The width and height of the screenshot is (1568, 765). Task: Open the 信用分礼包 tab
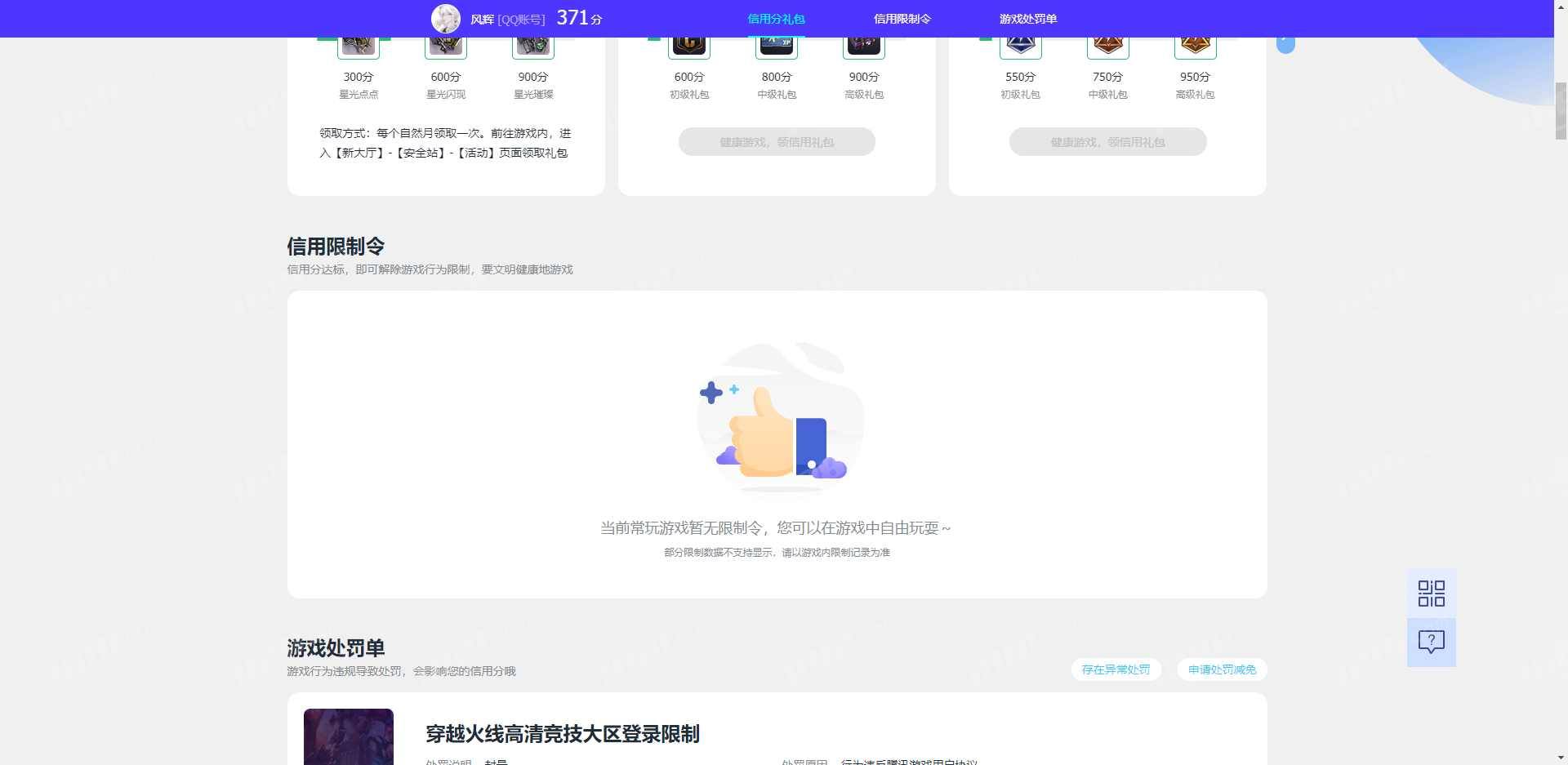click(776, 19)
